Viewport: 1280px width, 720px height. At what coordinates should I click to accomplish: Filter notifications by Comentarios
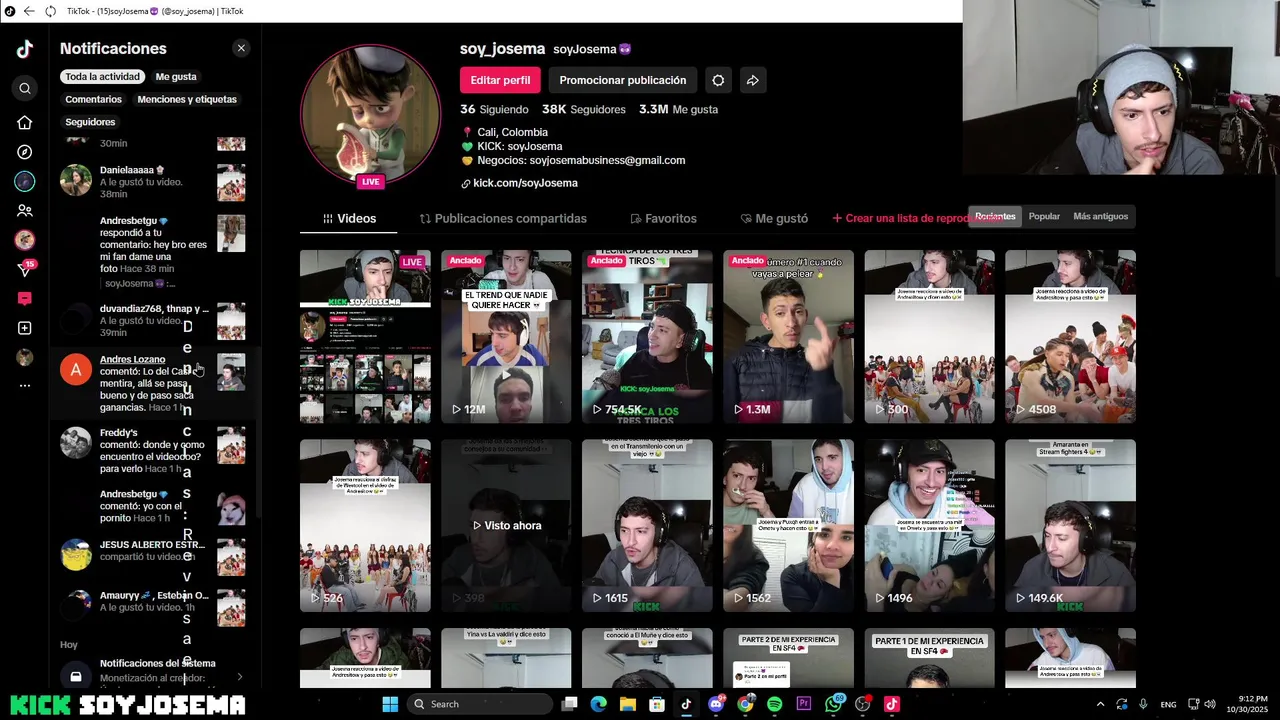coord(93,99)
